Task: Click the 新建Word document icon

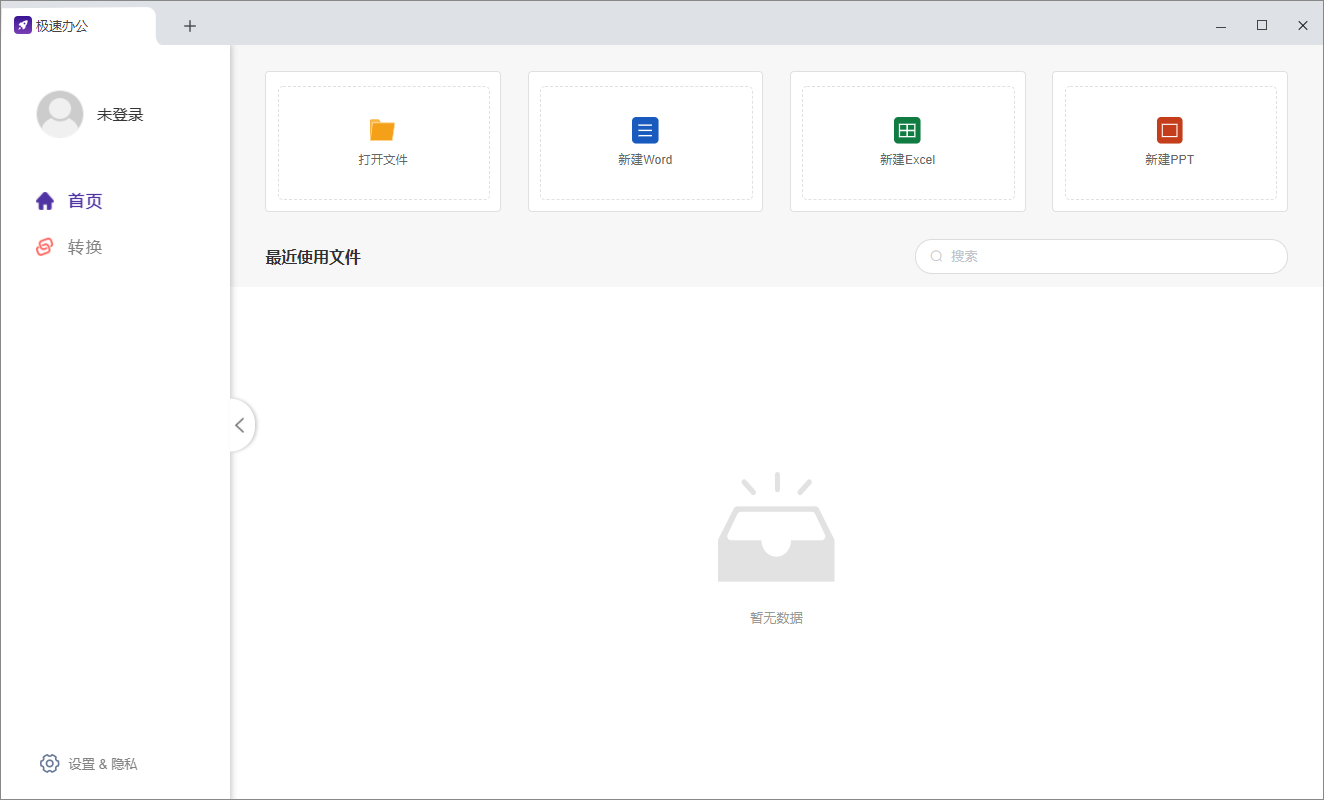Action: [x=645, y=129]
